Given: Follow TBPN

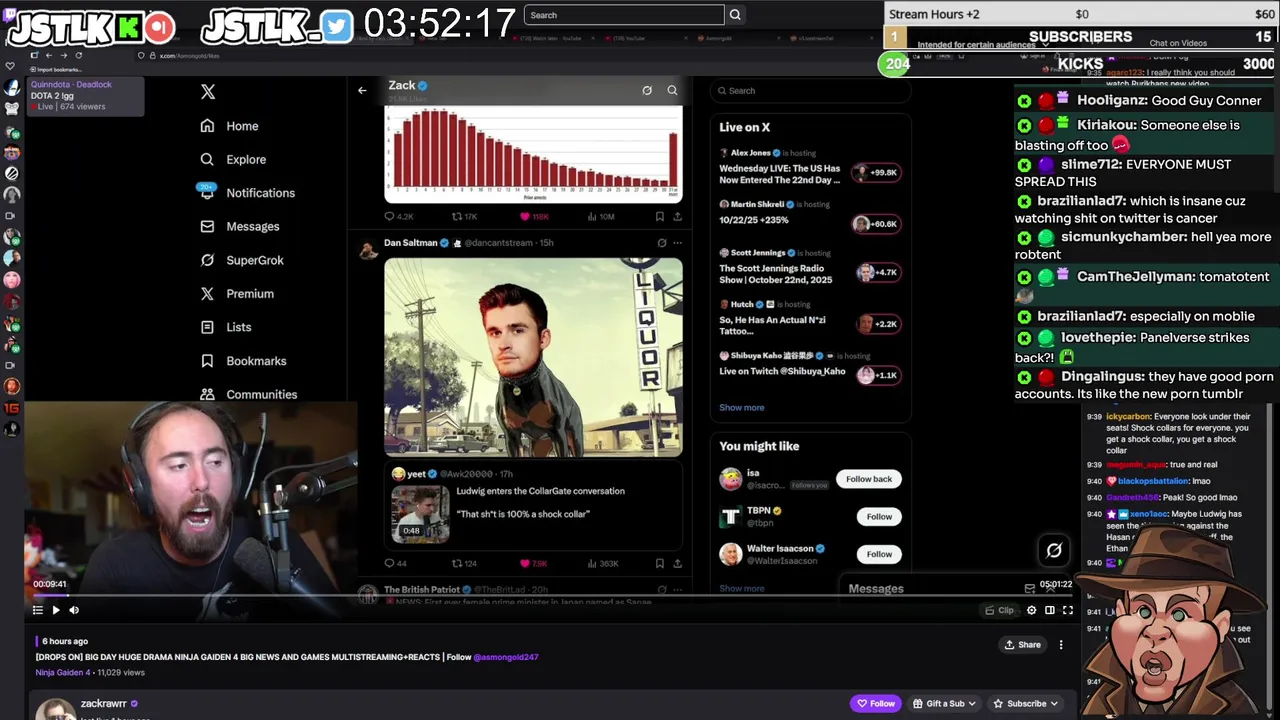Looking at the screenshot, I should pos(879,516).
